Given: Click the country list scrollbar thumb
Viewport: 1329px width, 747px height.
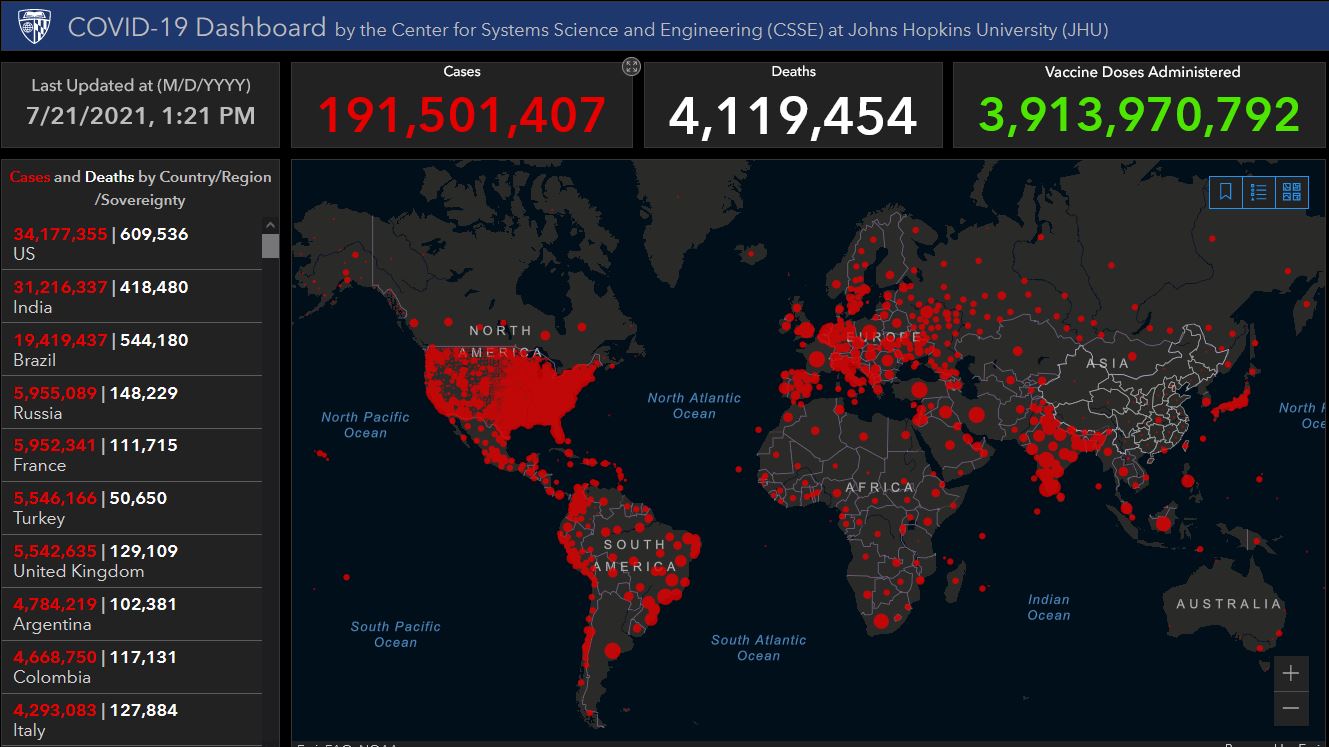Looking at the screenshot, I should pos(270,246).
